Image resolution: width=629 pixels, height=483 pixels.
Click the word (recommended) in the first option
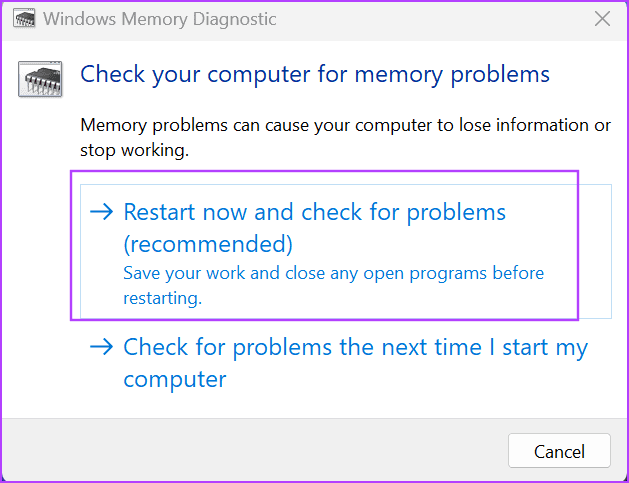(x=208, y=244)
